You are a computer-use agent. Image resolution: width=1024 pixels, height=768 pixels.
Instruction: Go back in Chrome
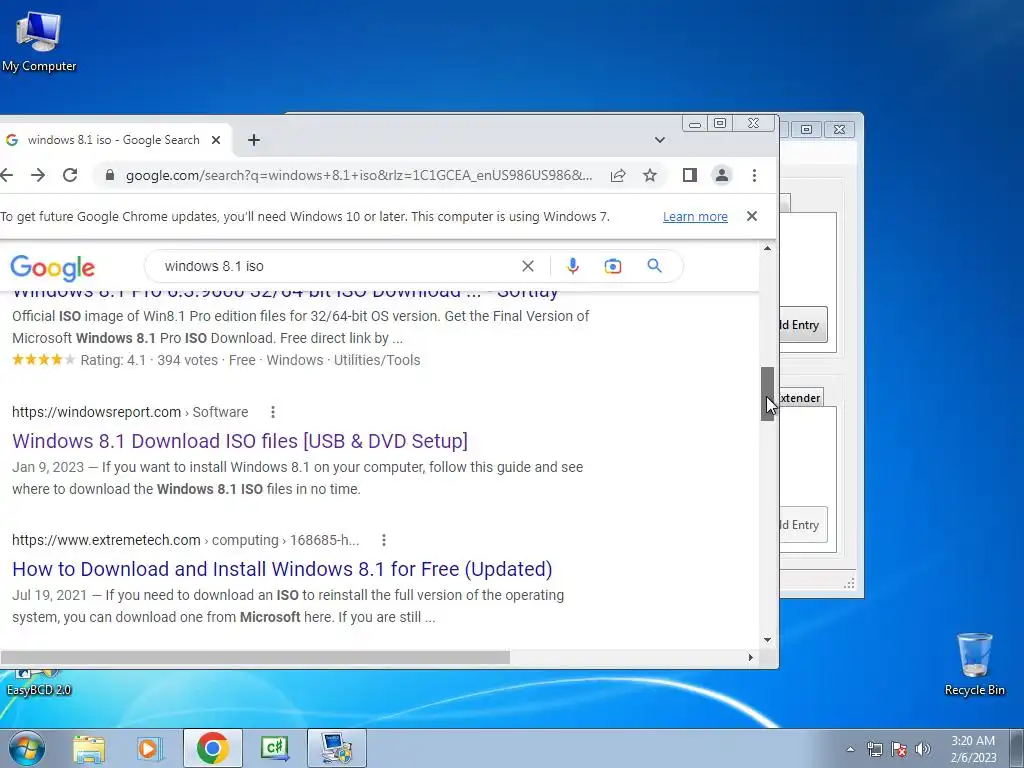tap(7, 175)
